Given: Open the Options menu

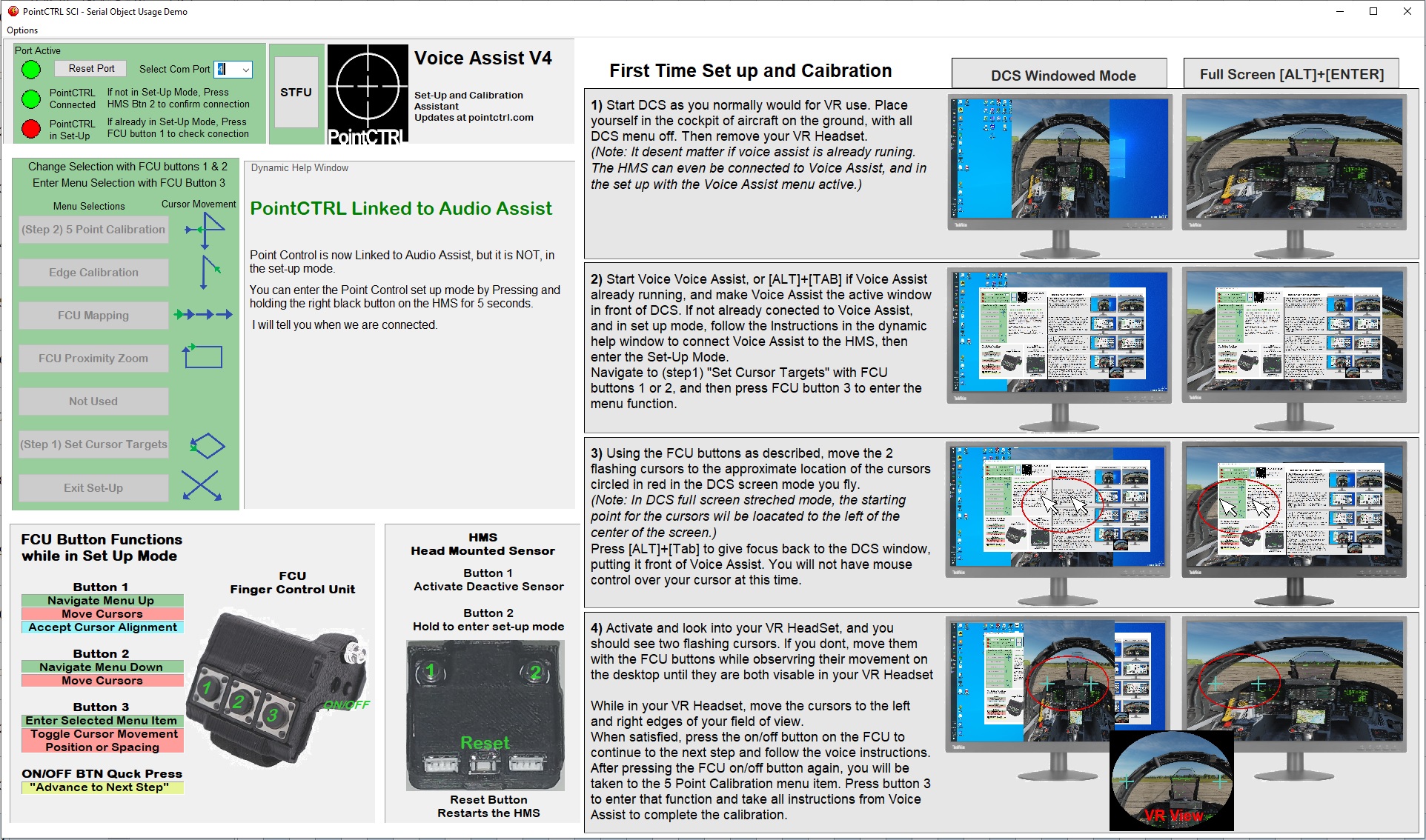Looking at the screenshot, I should (x=22, y=30).
